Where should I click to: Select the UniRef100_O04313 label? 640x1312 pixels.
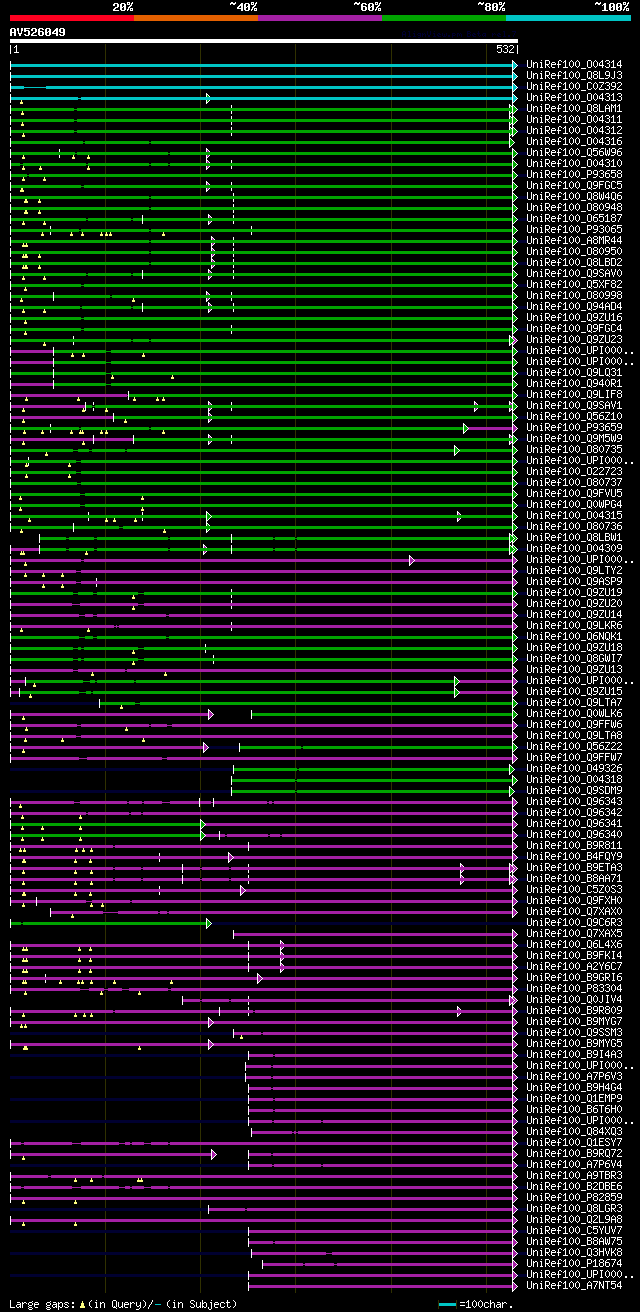pyautogui.click(x=574, y=98)
